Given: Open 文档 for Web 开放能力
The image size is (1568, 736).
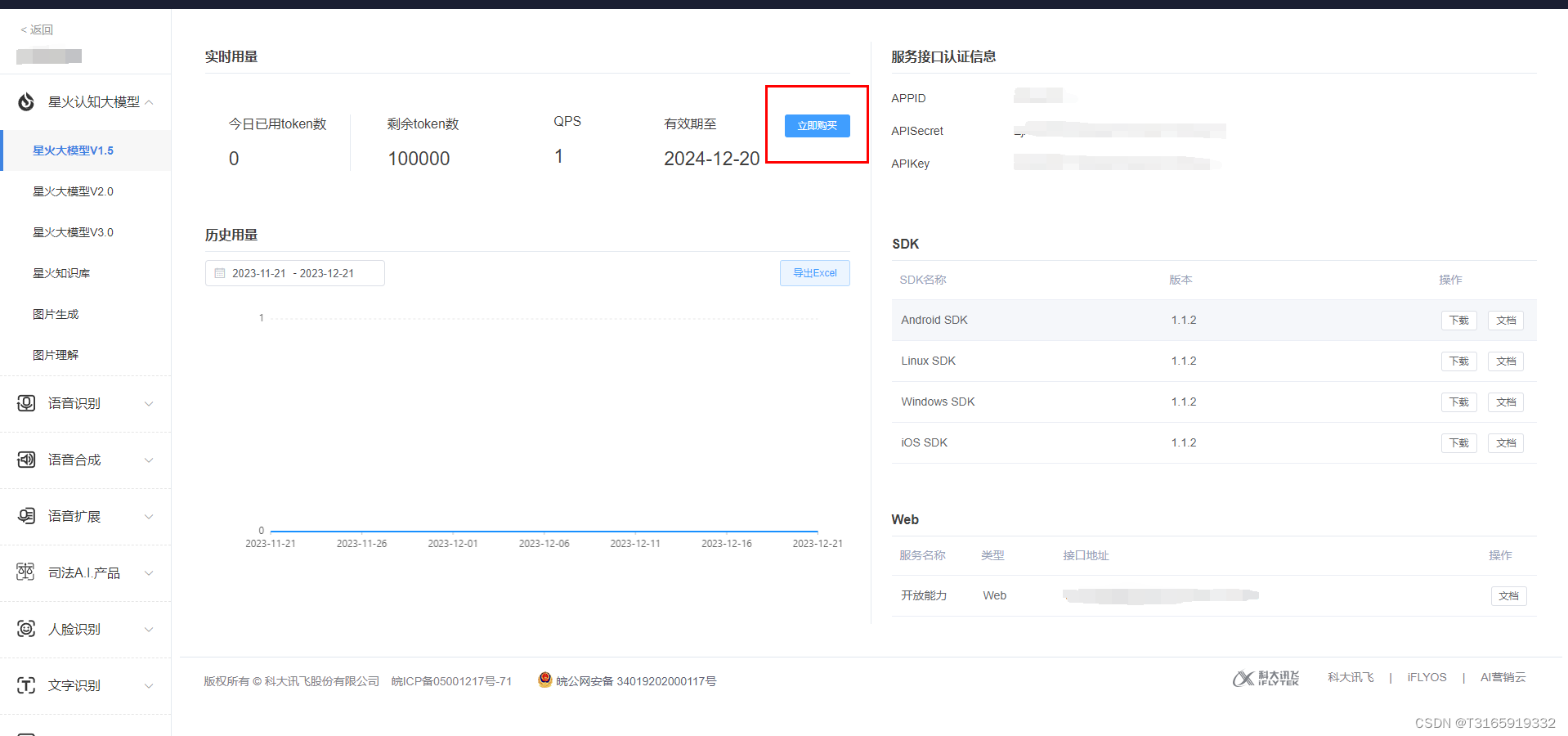Looking at the screenshot, I should tap(1509, 596).
